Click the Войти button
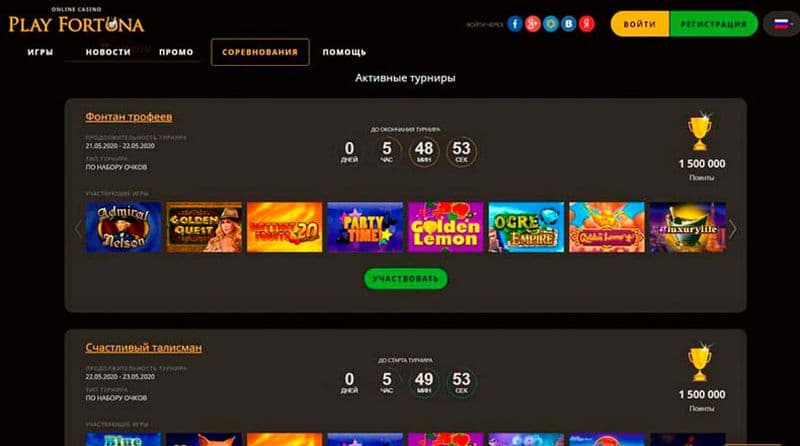This screenshot has width=800, height=446. [x=640, y=23]
